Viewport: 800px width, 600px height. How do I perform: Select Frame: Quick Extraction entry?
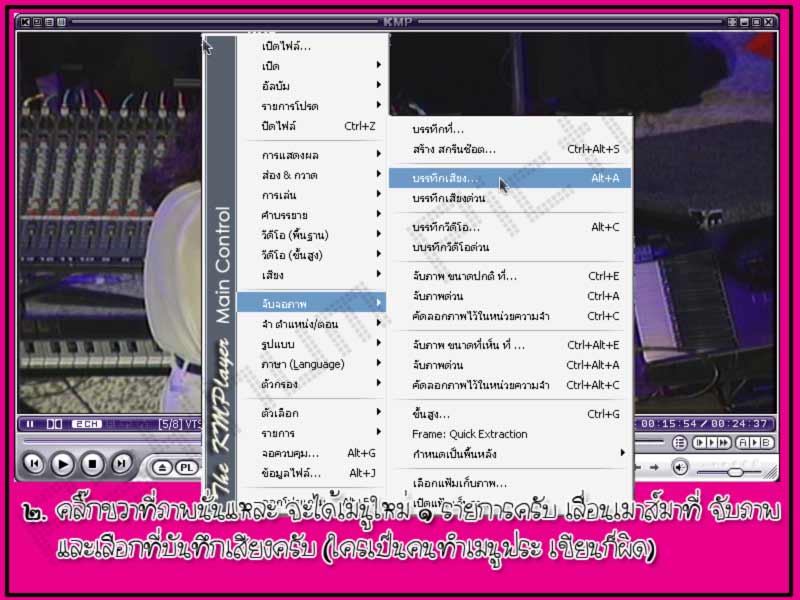(510, 434)
